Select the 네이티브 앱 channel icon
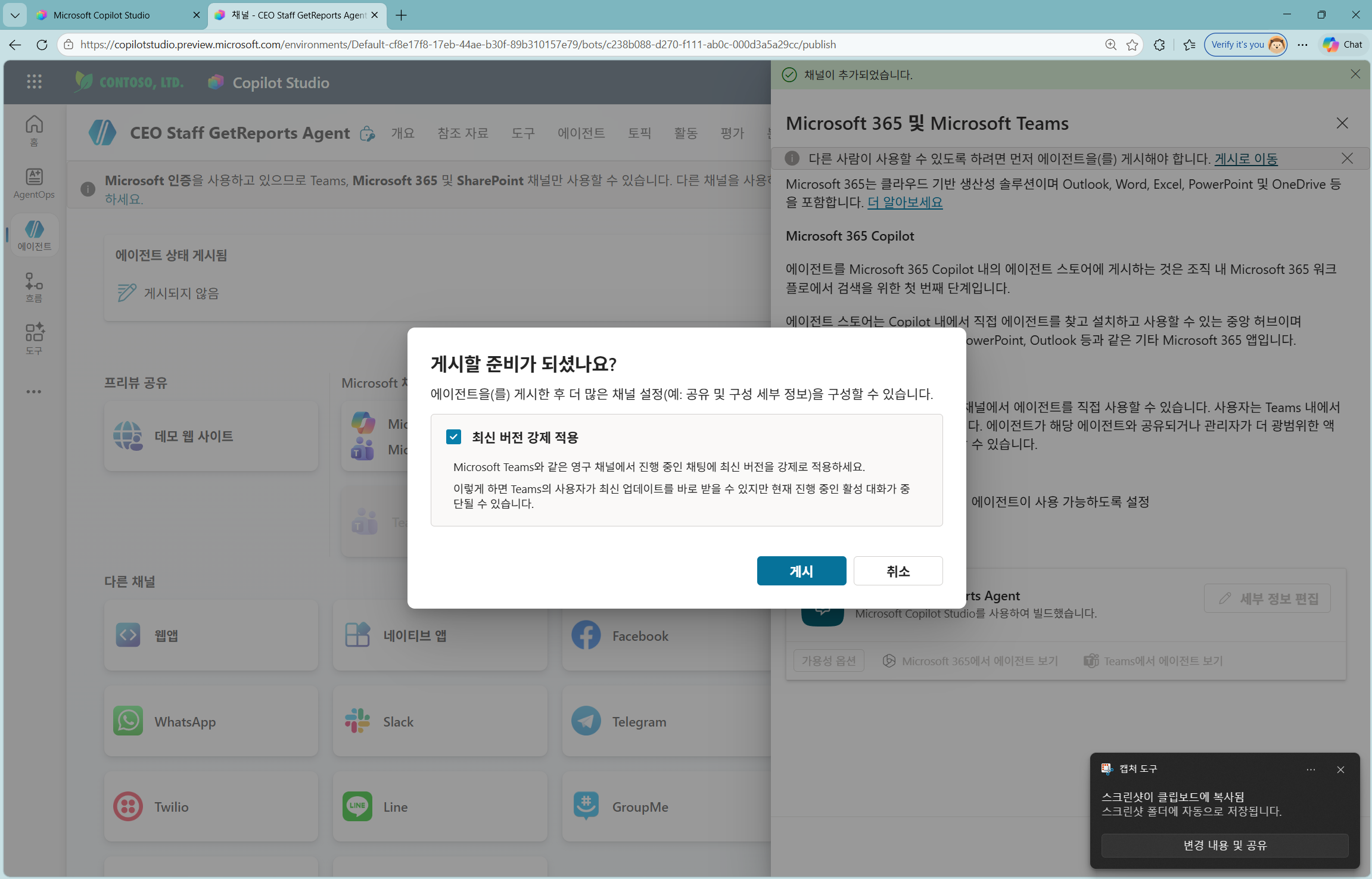The image size is (1372, 879). 357,635
